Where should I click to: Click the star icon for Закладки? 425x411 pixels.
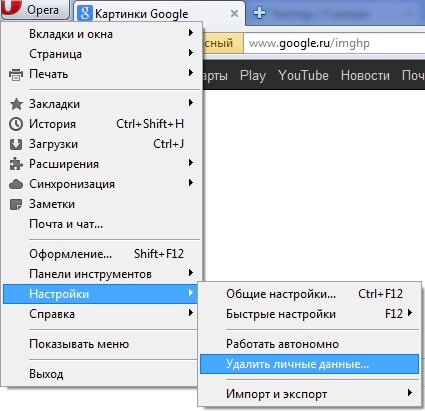16,104
